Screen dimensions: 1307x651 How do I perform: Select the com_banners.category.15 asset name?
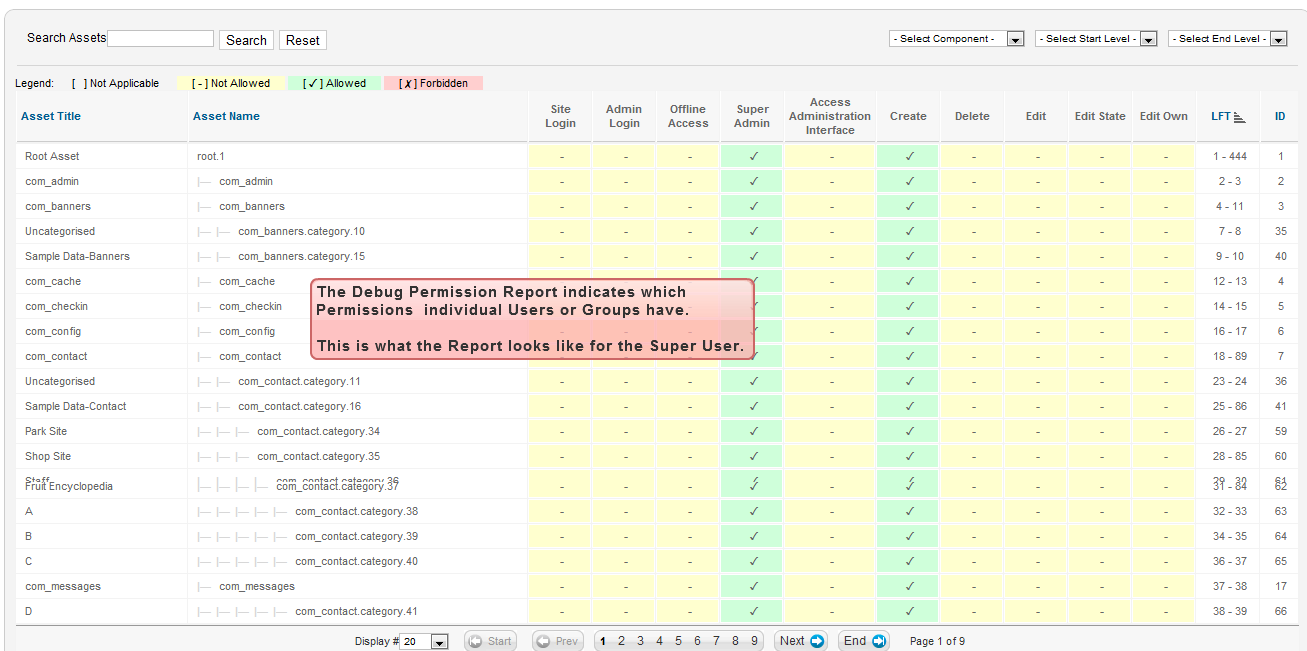pos(301,256)
